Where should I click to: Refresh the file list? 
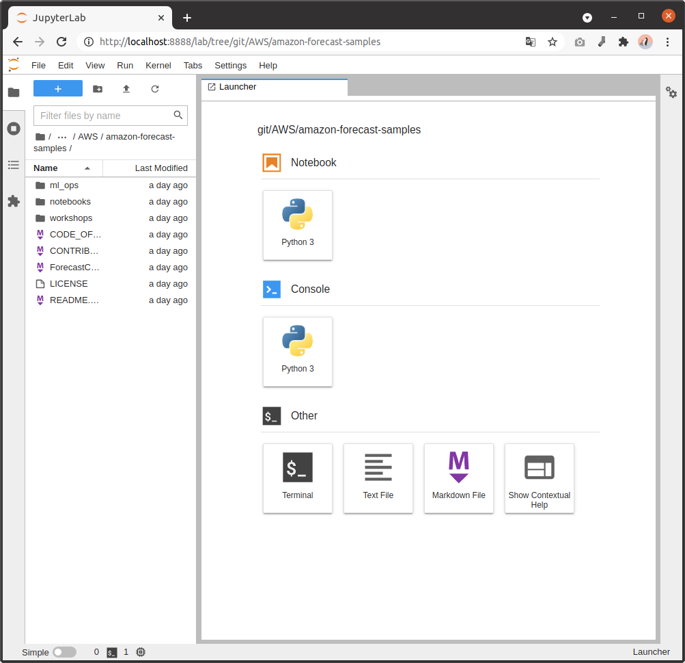(x=155, y=89)
